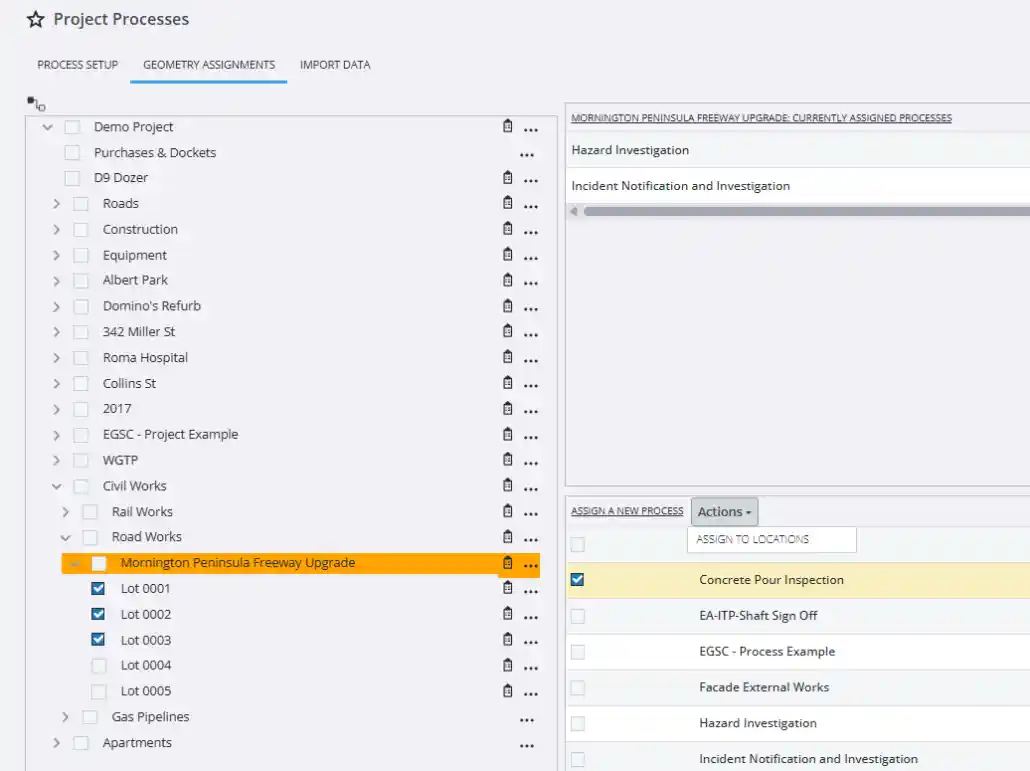Image resolution: width=1030 pixels, height=771 pixels.
Task: Expand the Roads tree node
Action: (x=57, y=203)
